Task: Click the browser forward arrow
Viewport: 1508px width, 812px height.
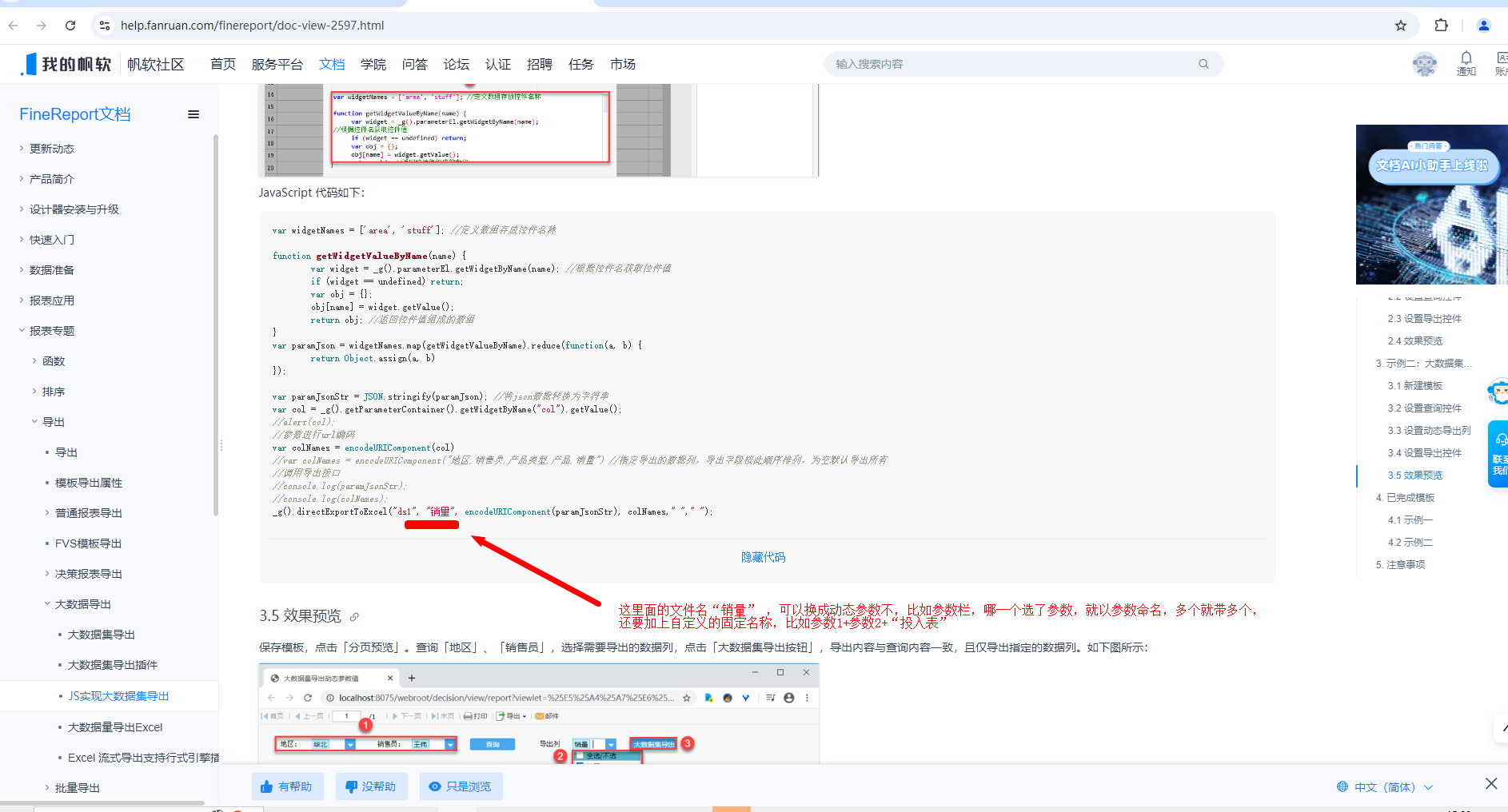Action: 42,26
